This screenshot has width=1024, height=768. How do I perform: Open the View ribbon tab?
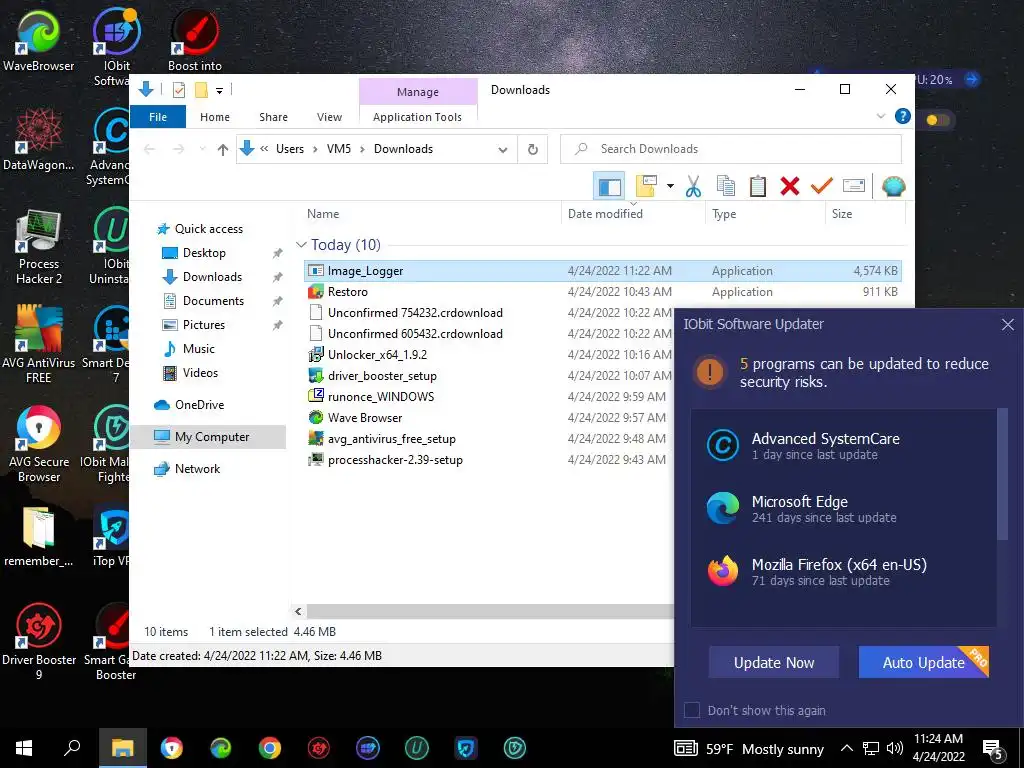coord(329,117)
